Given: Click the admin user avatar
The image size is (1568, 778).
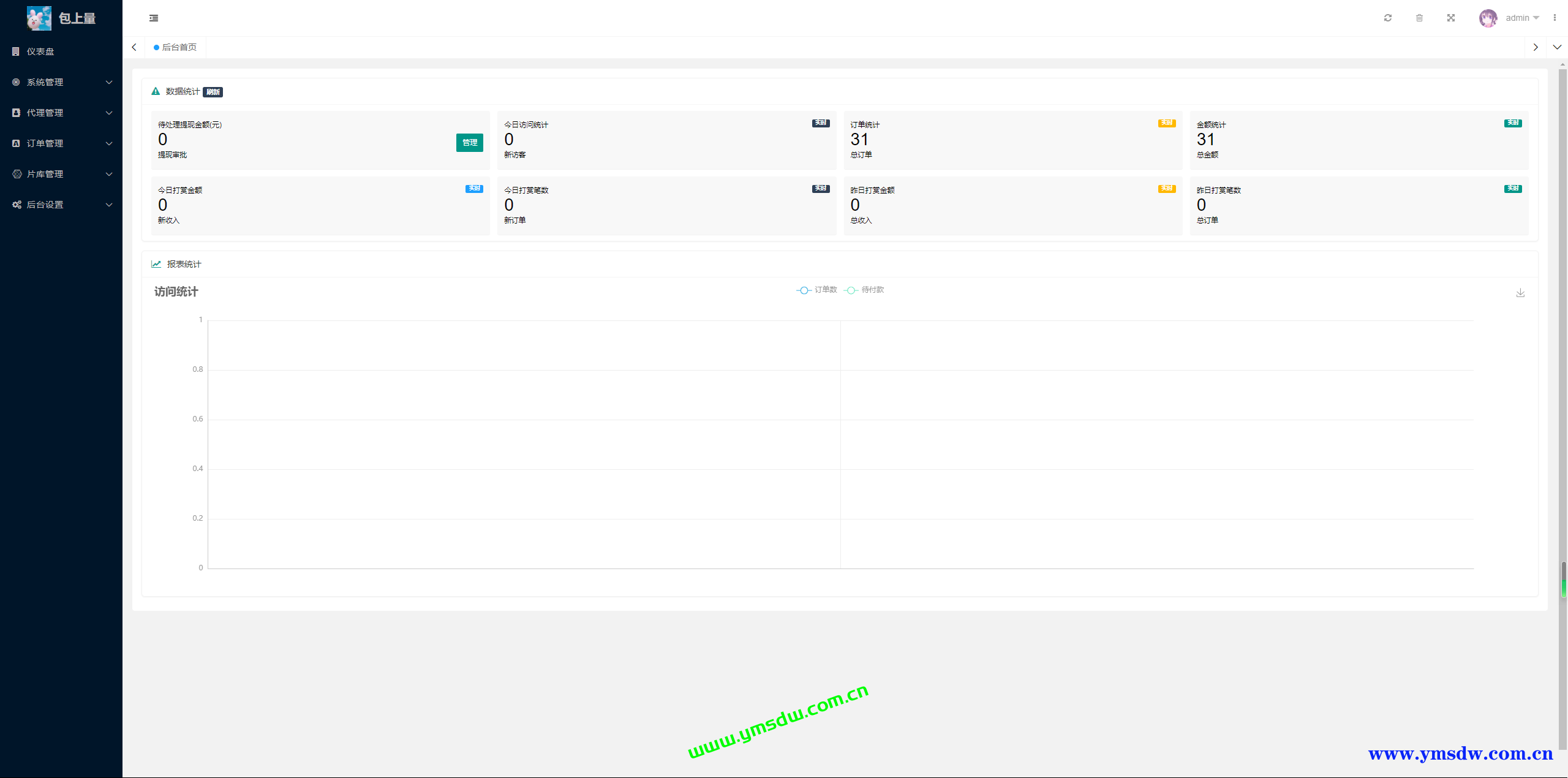Looking at the screenshot, I should 1488,18.
